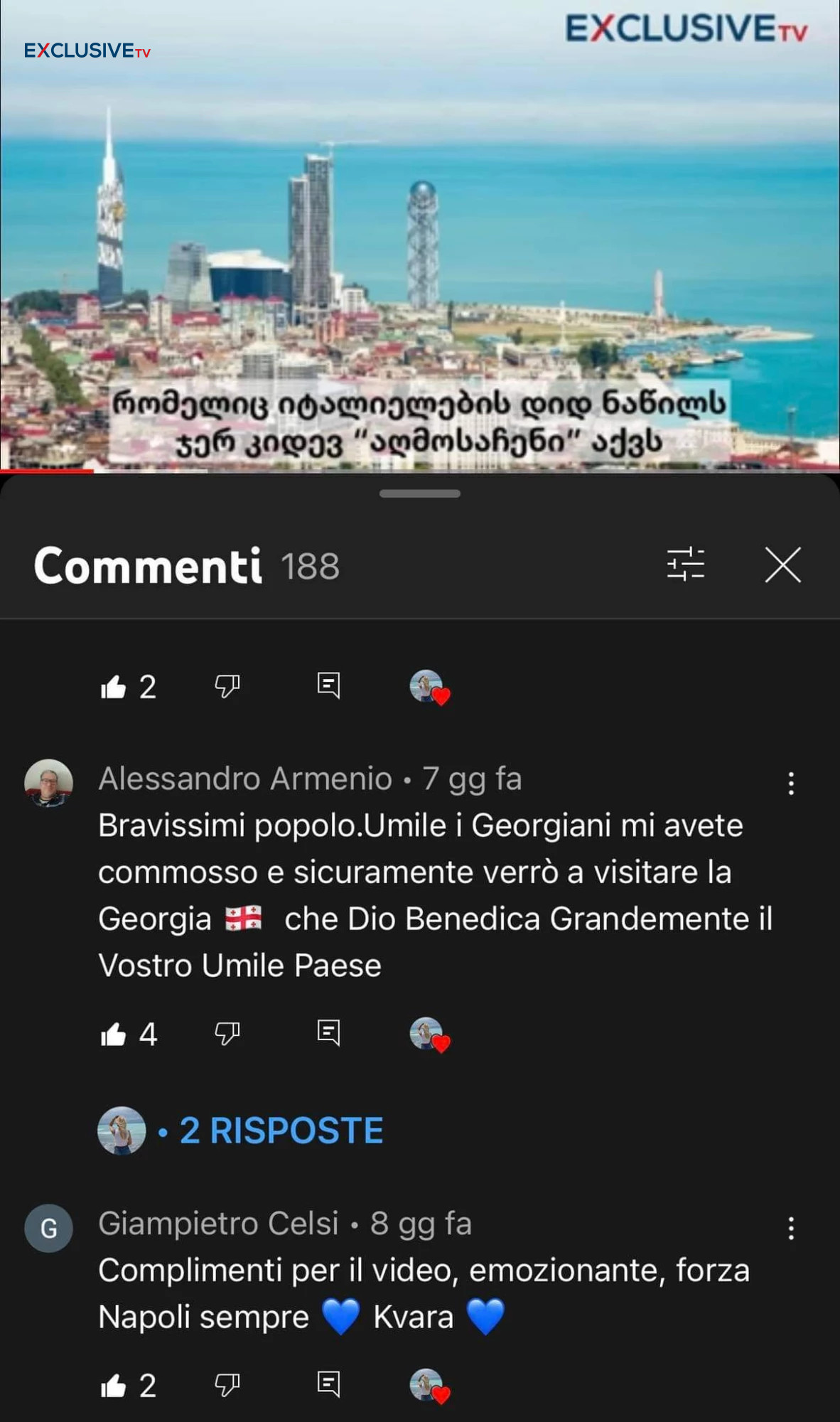Click the thumbs-up on the topmost comment
The height and width of the screenshot is (1422, 840).
[113, 687]
